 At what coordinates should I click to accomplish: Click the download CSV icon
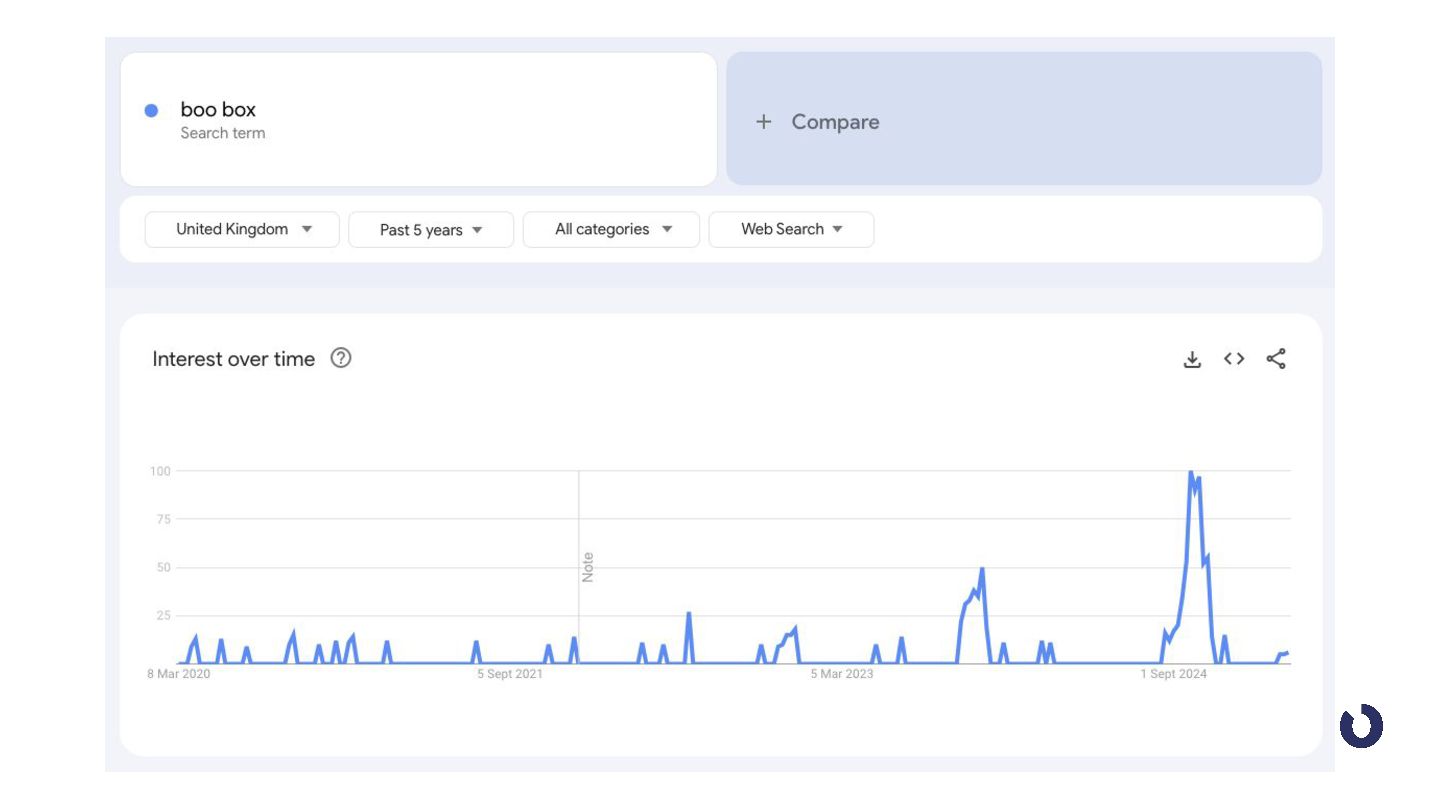[x=1192, y=359]
